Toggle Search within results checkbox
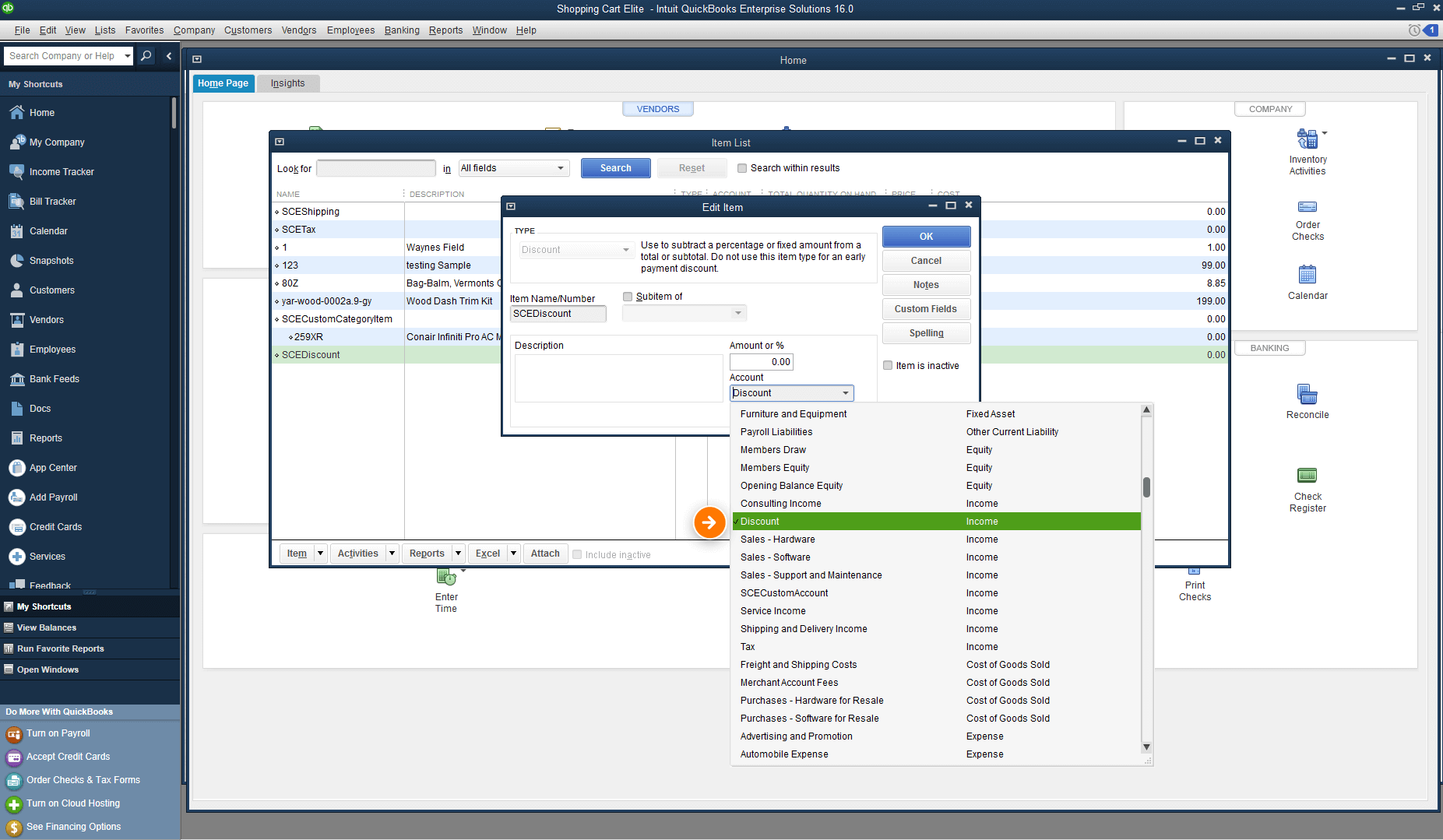Viewport: 1443px width, 840px height. point(742,168)
